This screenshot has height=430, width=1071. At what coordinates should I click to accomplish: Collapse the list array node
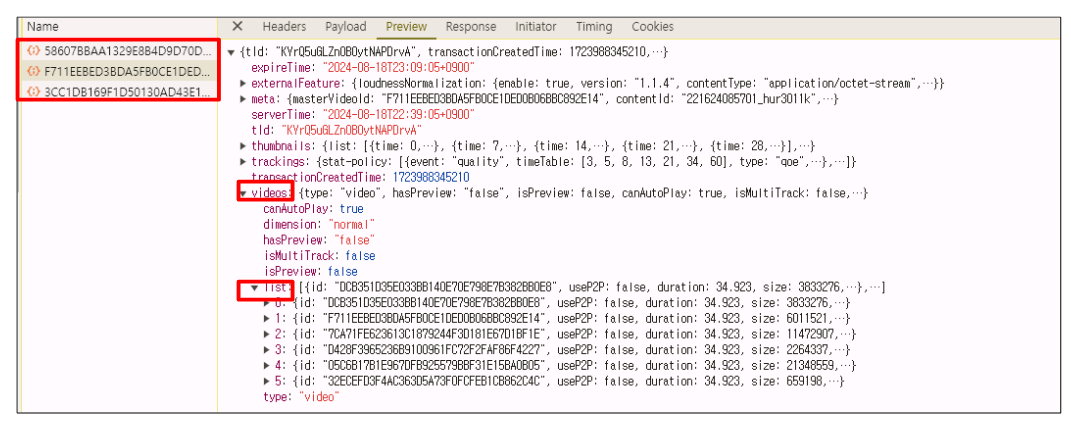point(255,287)
